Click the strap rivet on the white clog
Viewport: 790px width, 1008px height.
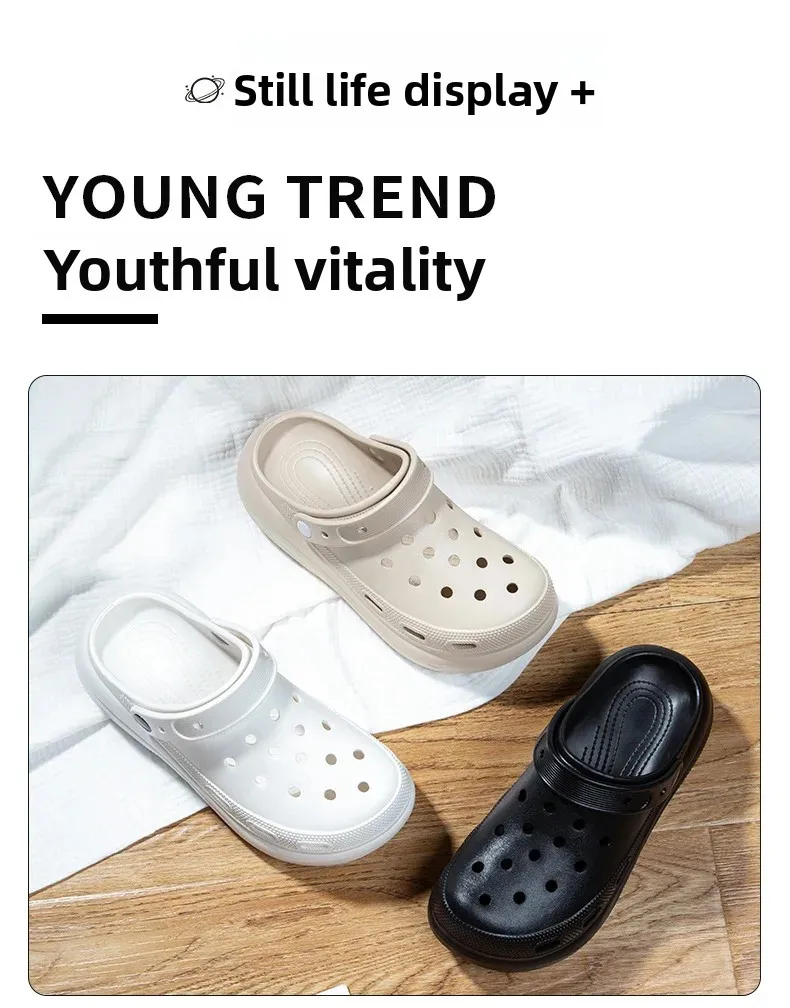(x=141, y=723)
